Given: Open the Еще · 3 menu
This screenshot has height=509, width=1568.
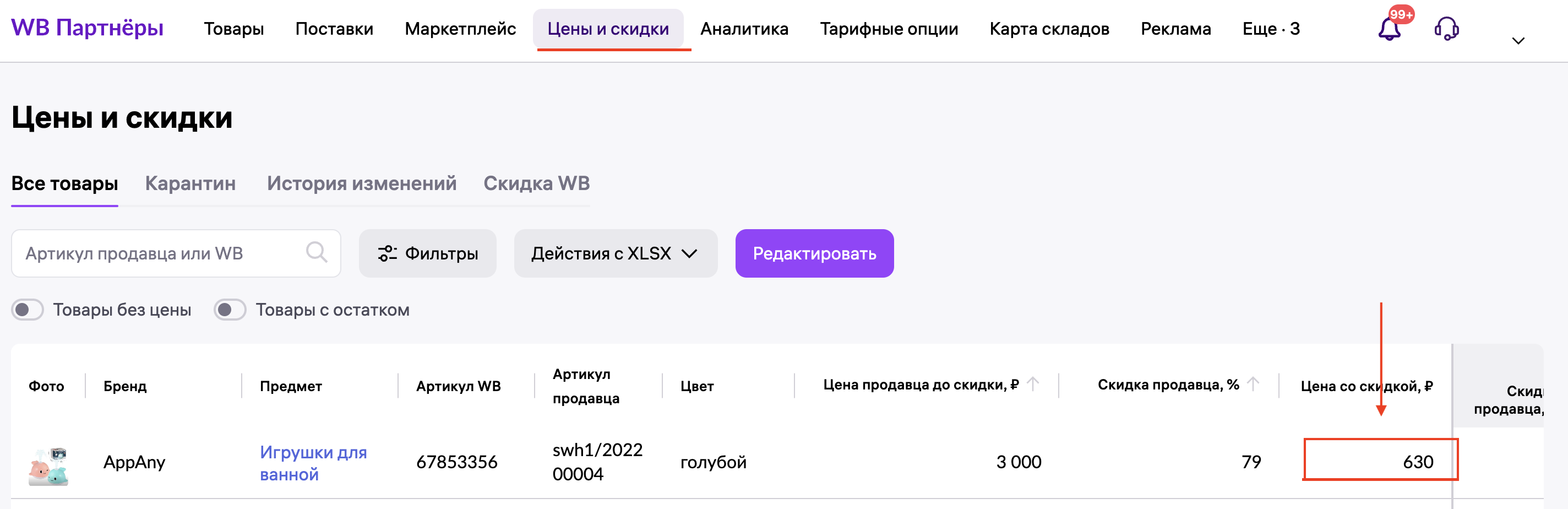Looking at the screenshot, I should (1270, 29).
